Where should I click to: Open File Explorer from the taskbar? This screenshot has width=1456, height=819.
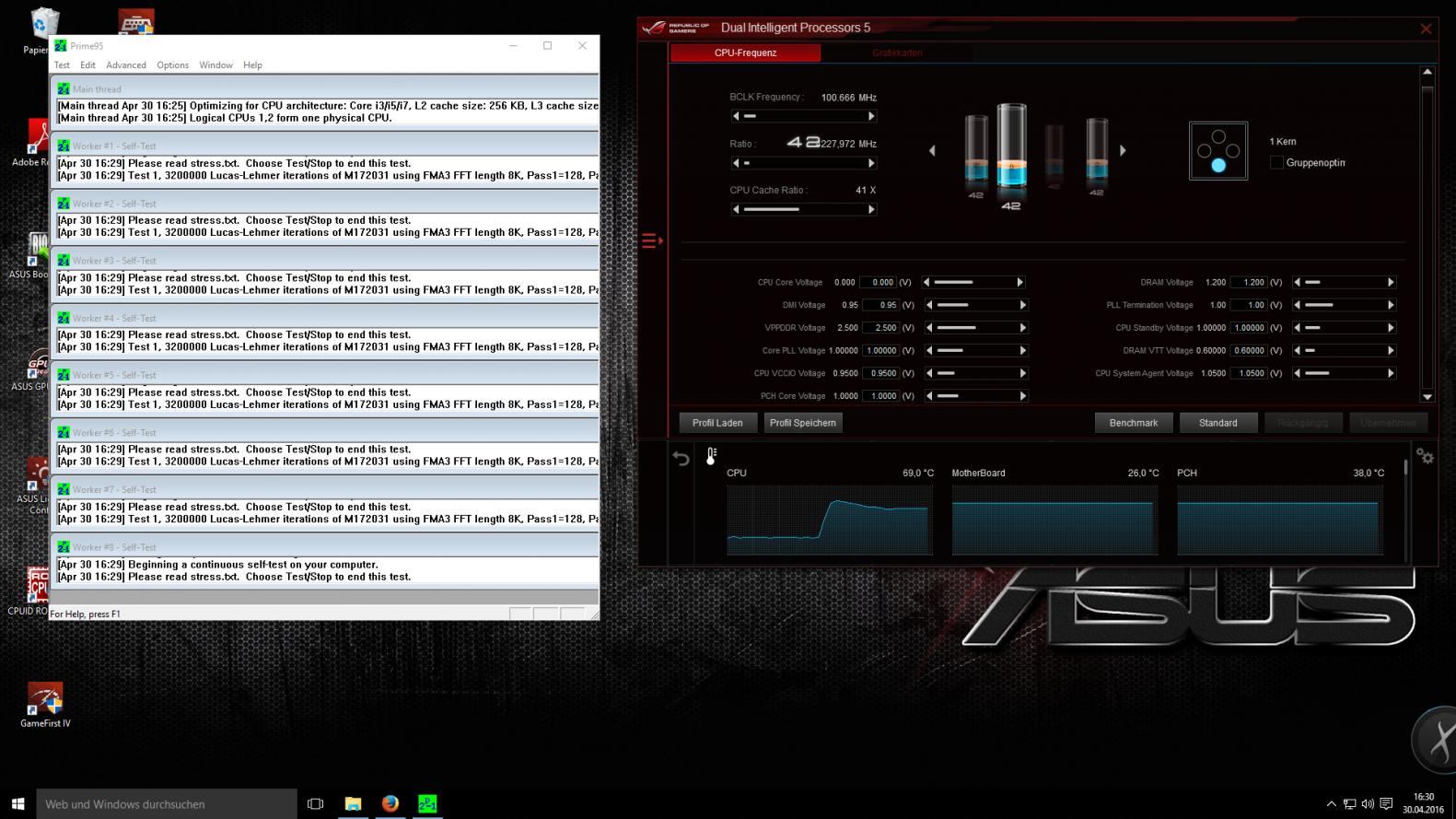353,803
